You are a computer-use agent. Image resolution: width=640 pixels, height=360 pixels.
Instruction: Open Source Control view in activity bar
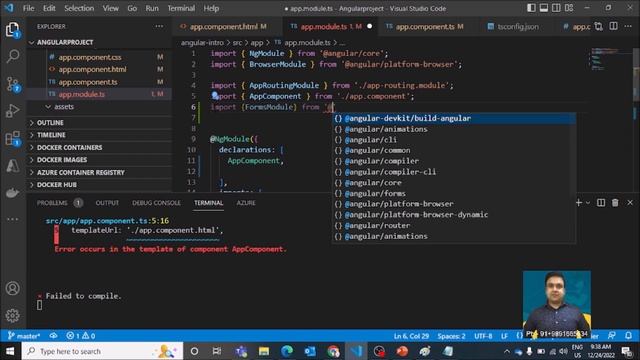(13, 84)
